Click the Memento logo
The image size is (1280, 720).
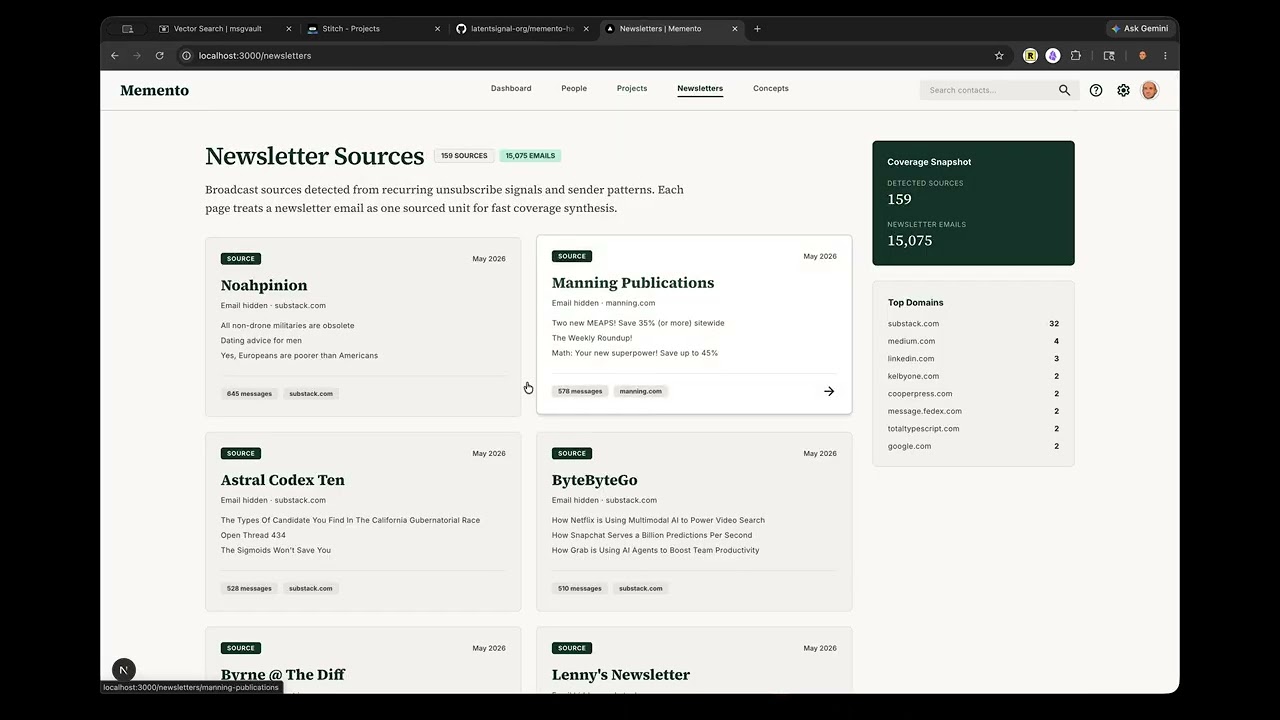[155, 90]
